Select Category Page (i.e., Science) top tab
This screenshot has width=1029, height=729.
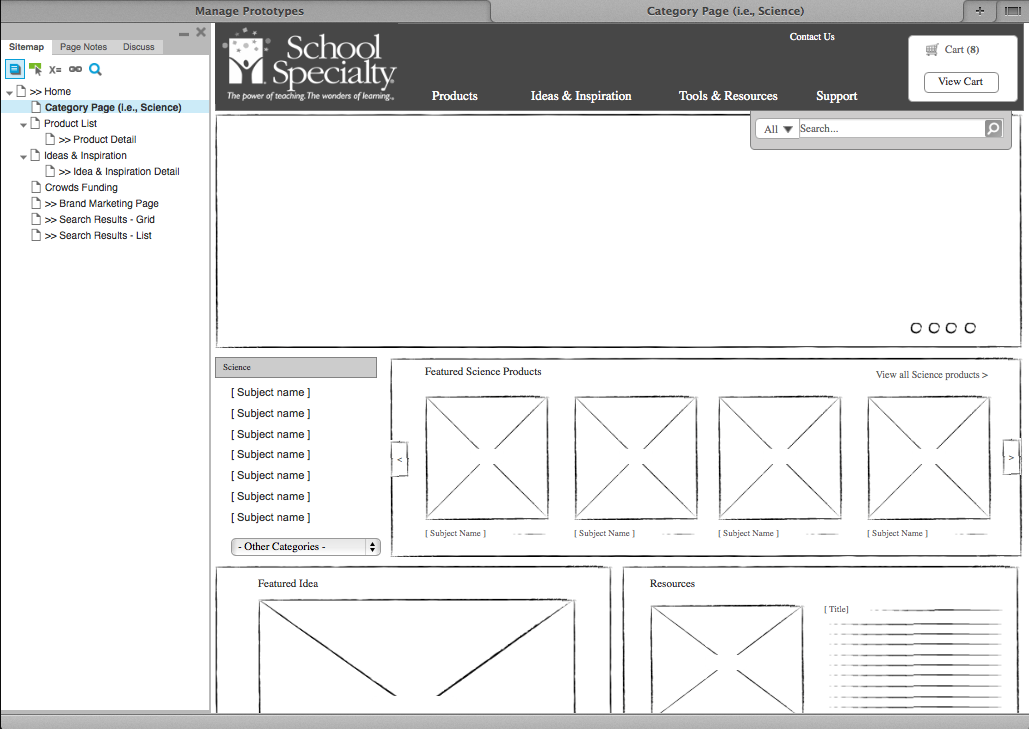point(725,10)
